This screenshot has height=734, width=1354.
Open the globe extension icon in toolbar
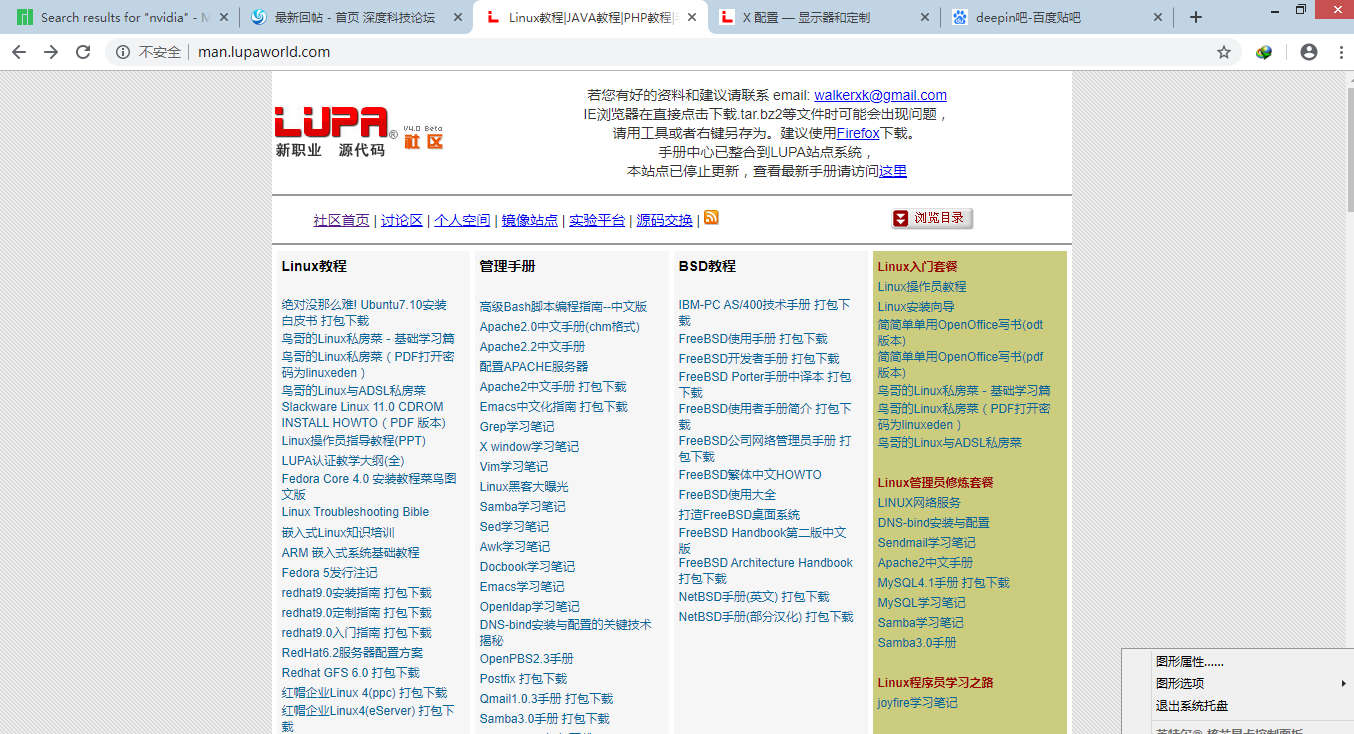(1264, 52)
